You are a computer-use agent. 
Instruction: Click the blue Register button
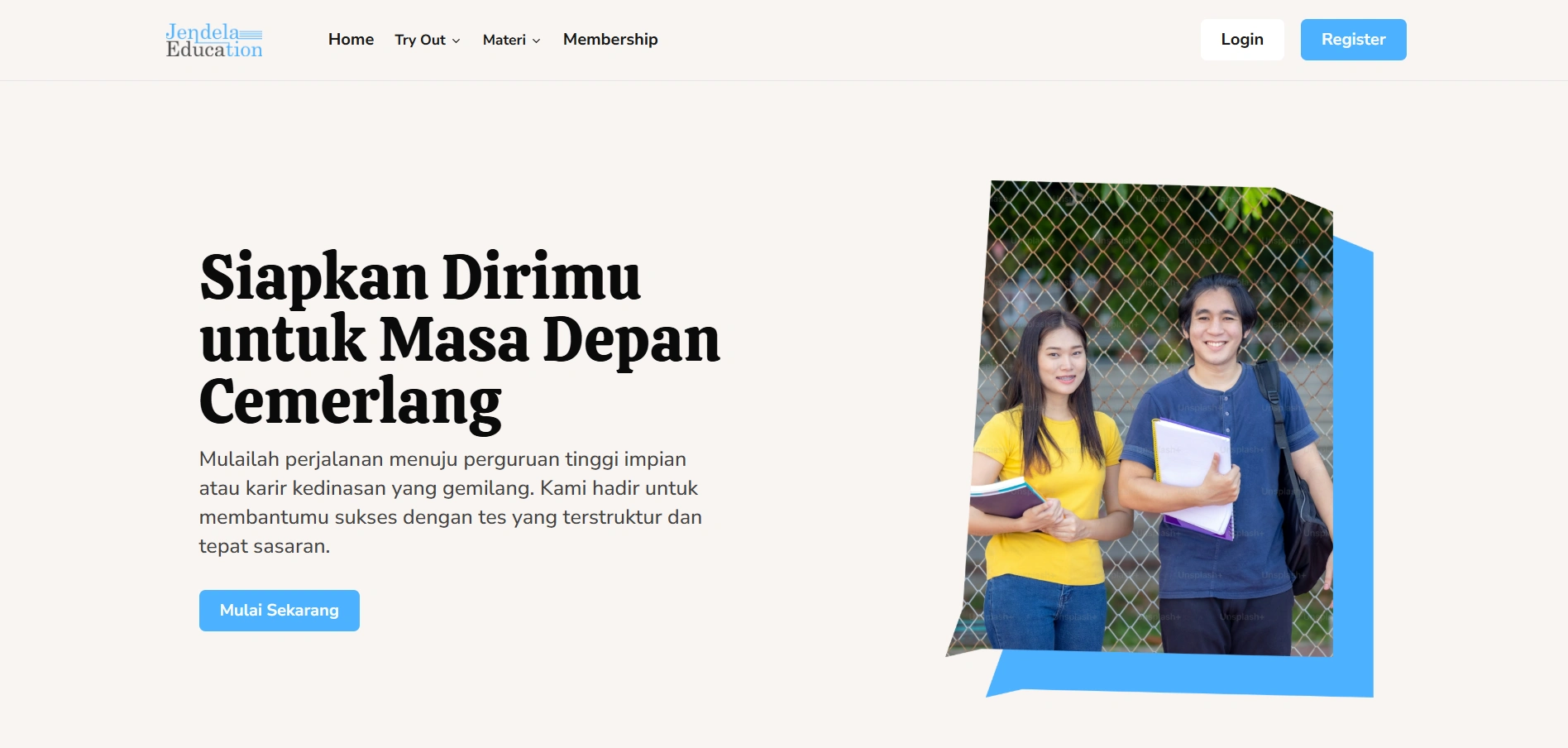pos(1353,40)
